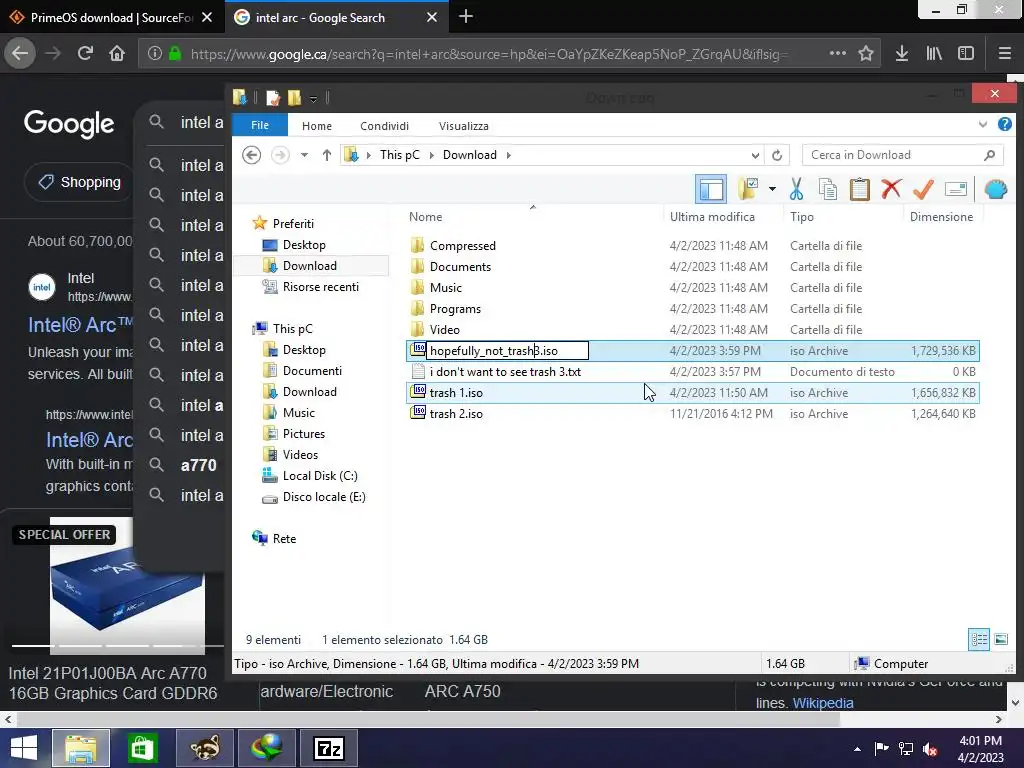The height and width of the screenshot is (768, 1024).
Task: Open customize quick access toolbar dropdown
Action: tap(313, 99)
